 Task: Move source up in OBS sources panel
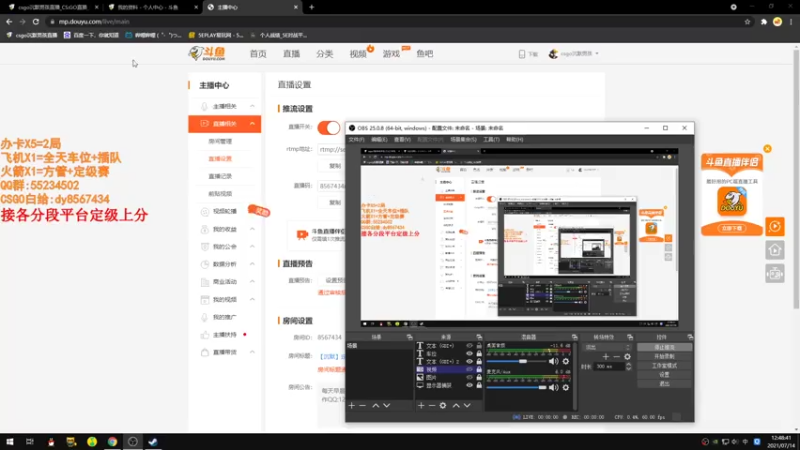click(x=456, y=406)
